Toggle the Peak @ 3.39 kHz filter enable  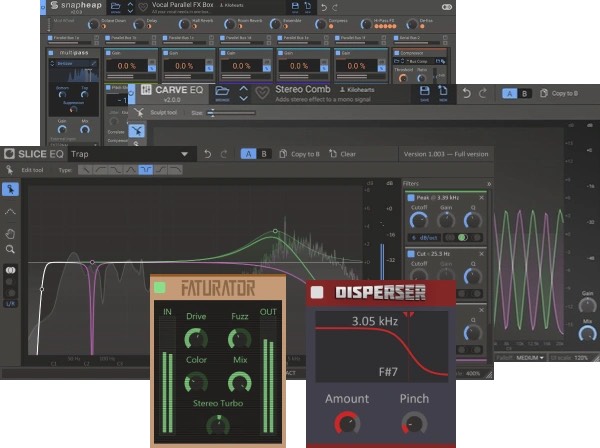411,197
